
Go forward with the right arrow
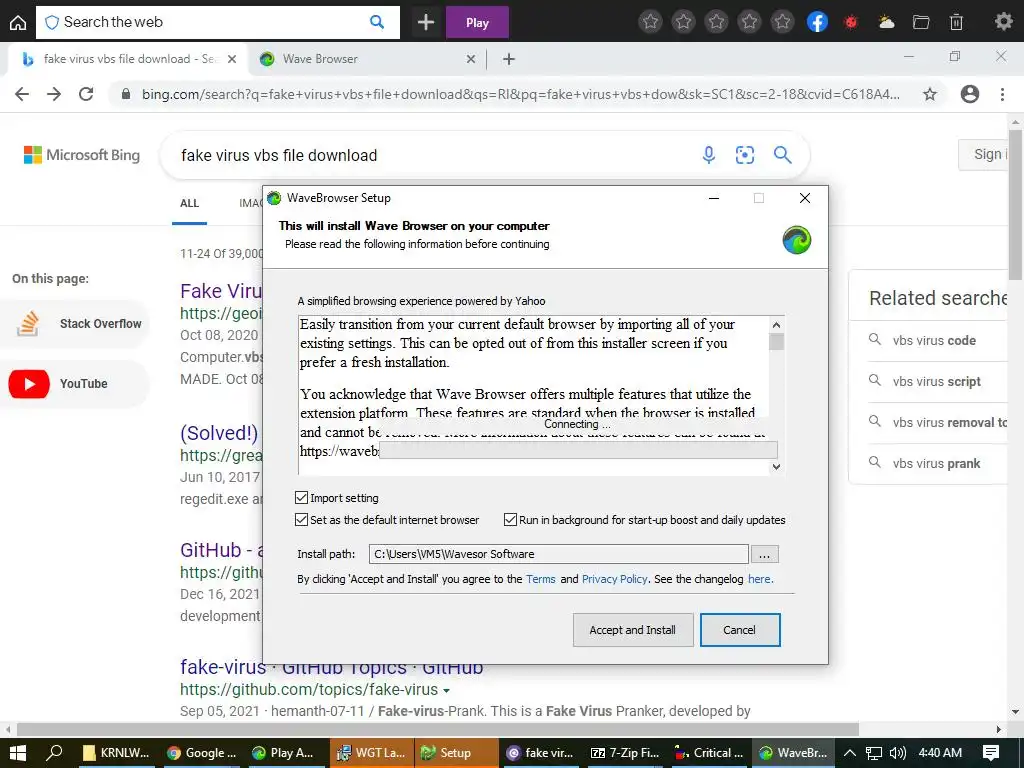(x=54, y=94)
